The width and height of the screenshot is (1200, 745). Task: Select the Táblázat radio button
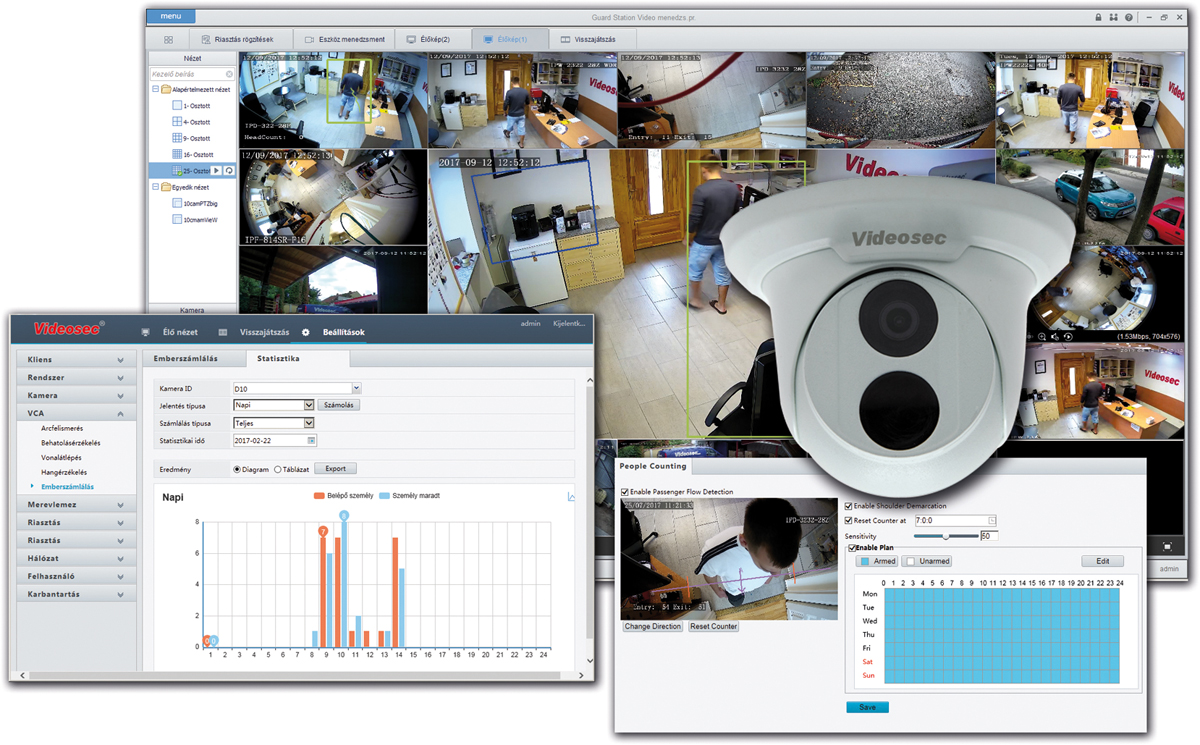pos(277,469)
